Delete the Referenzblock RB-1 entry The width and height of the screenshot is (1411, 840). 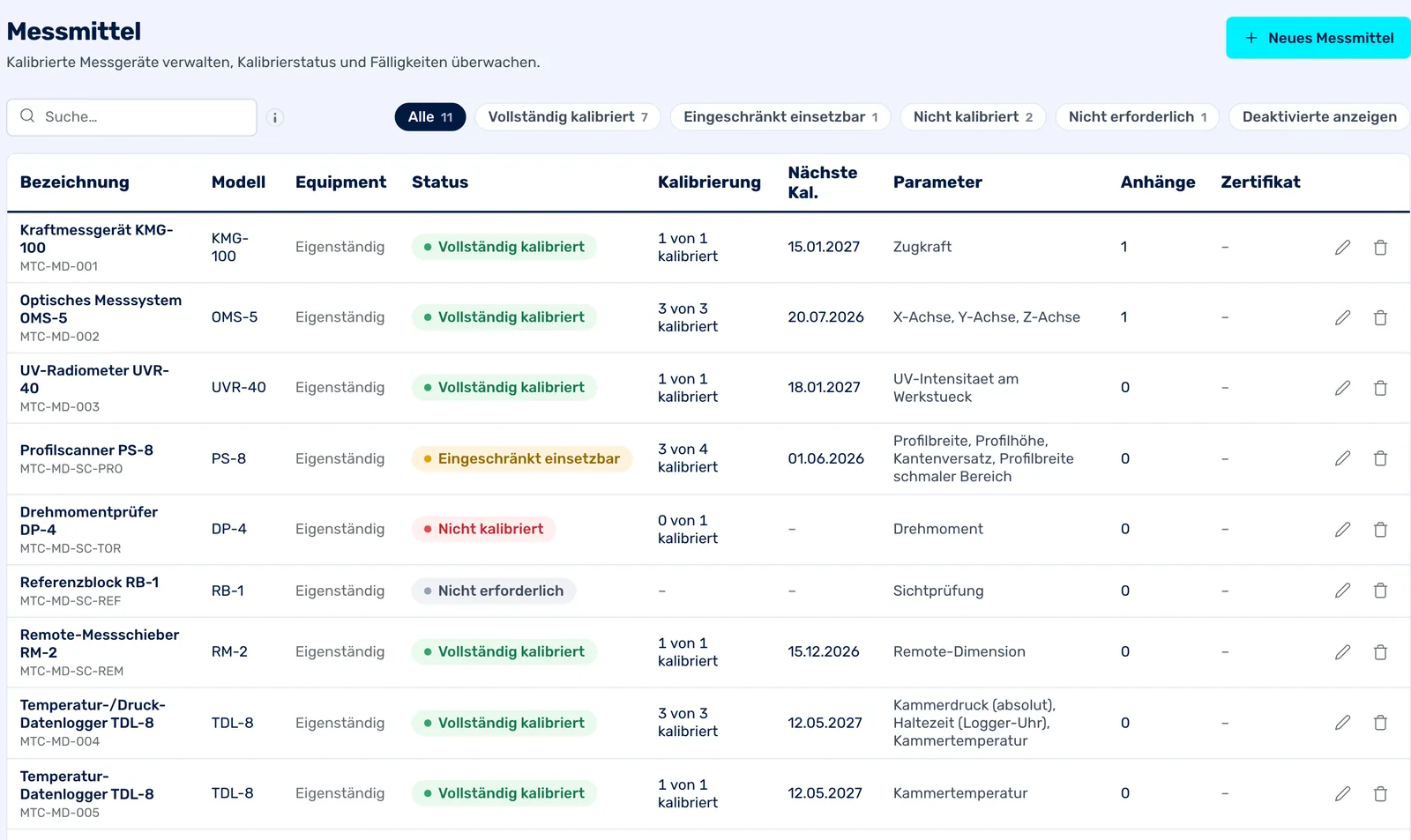(1380, 591)
